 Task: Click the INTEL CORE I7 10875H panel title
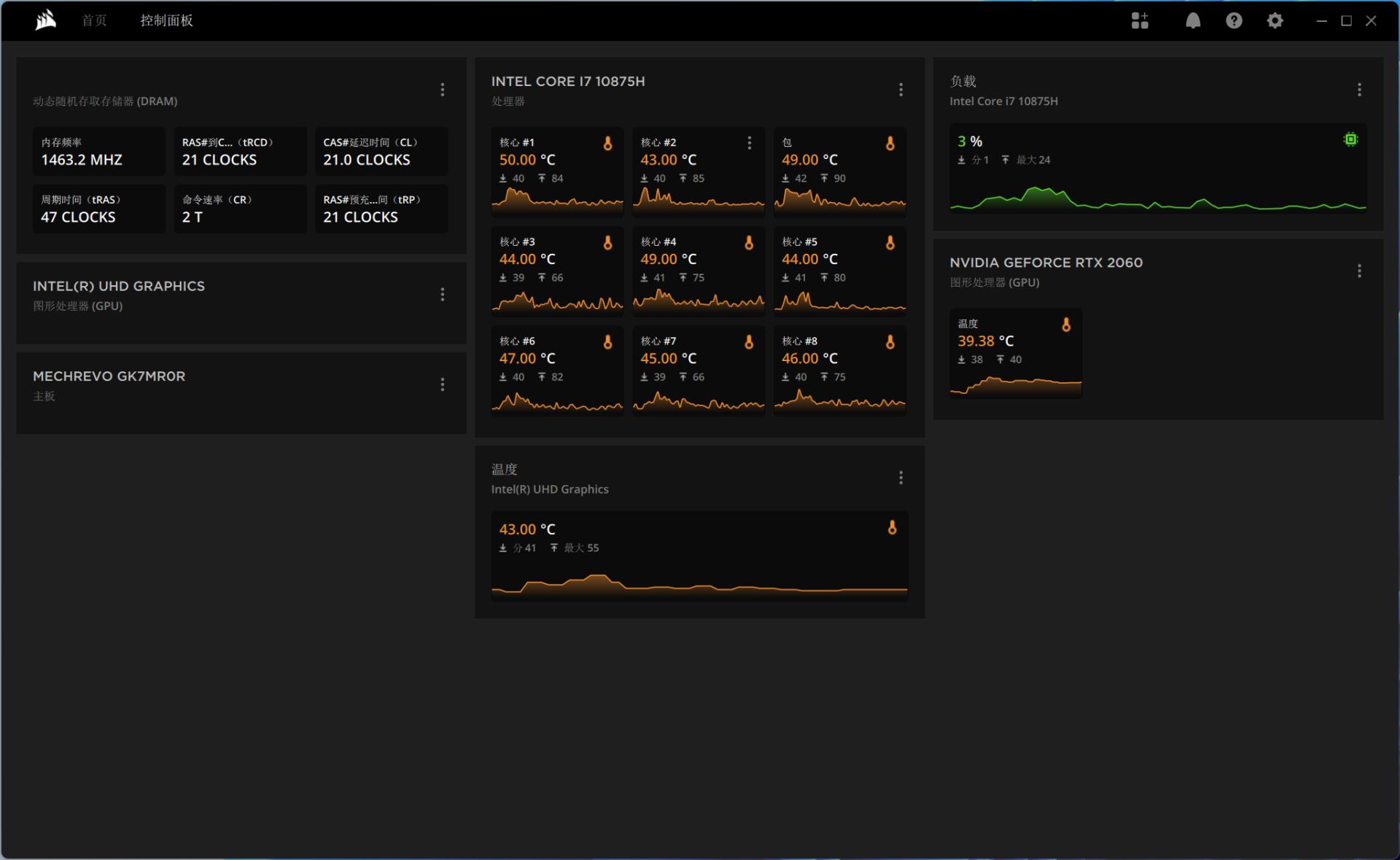pos(568,82)
